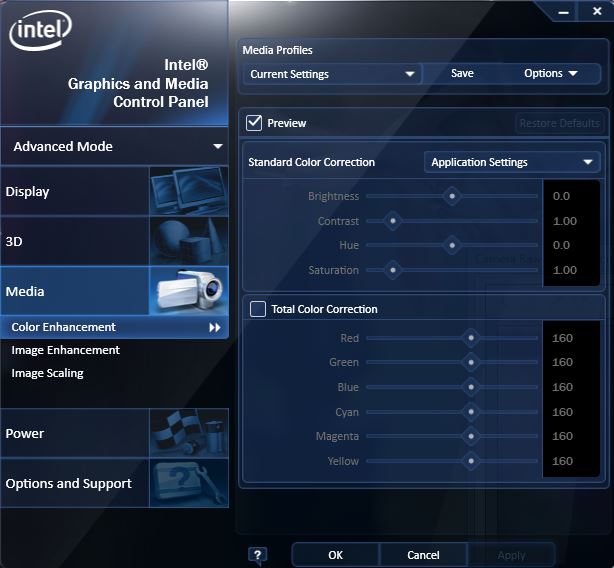Open the Advanced Mode dropdown
The height and width of the screenshot is (568, 614).
[x=114, y=146]
